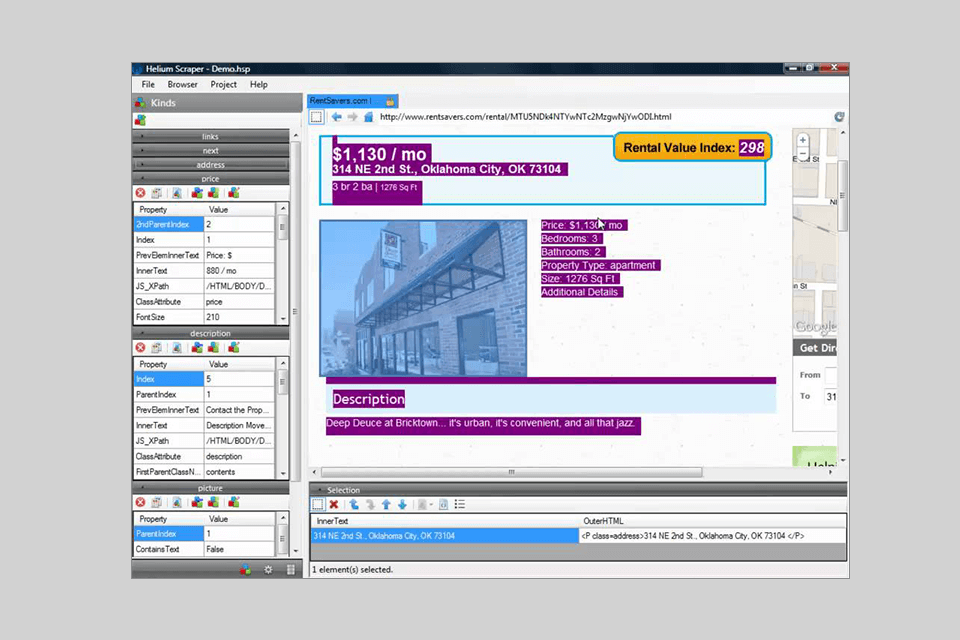The height and width of the screenshot is (640, 960).
Task: Click the Rental Value Index badge
Action: point(692,148)
